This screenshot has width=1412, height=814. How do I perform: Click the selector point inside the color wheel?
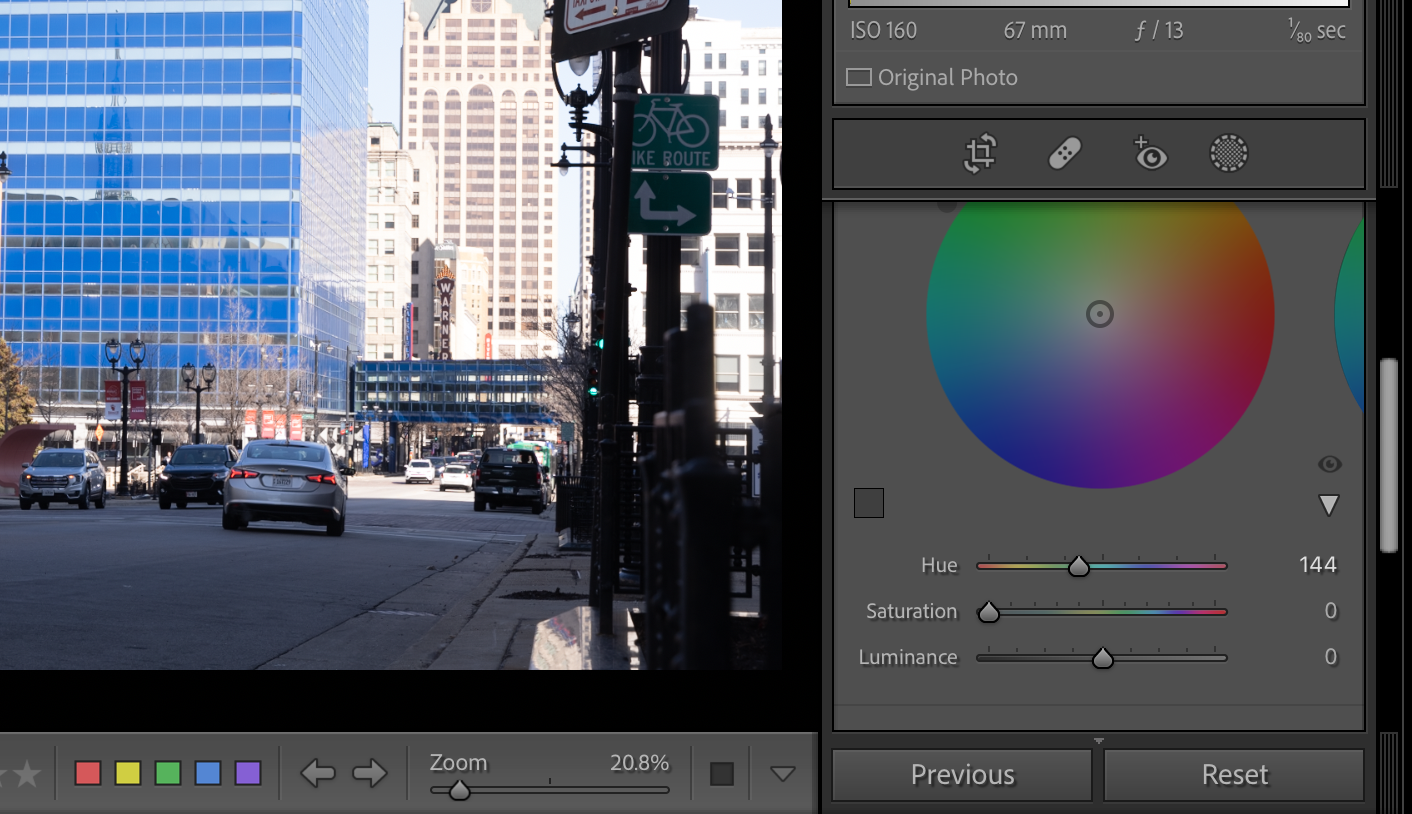pos(1099,314)
